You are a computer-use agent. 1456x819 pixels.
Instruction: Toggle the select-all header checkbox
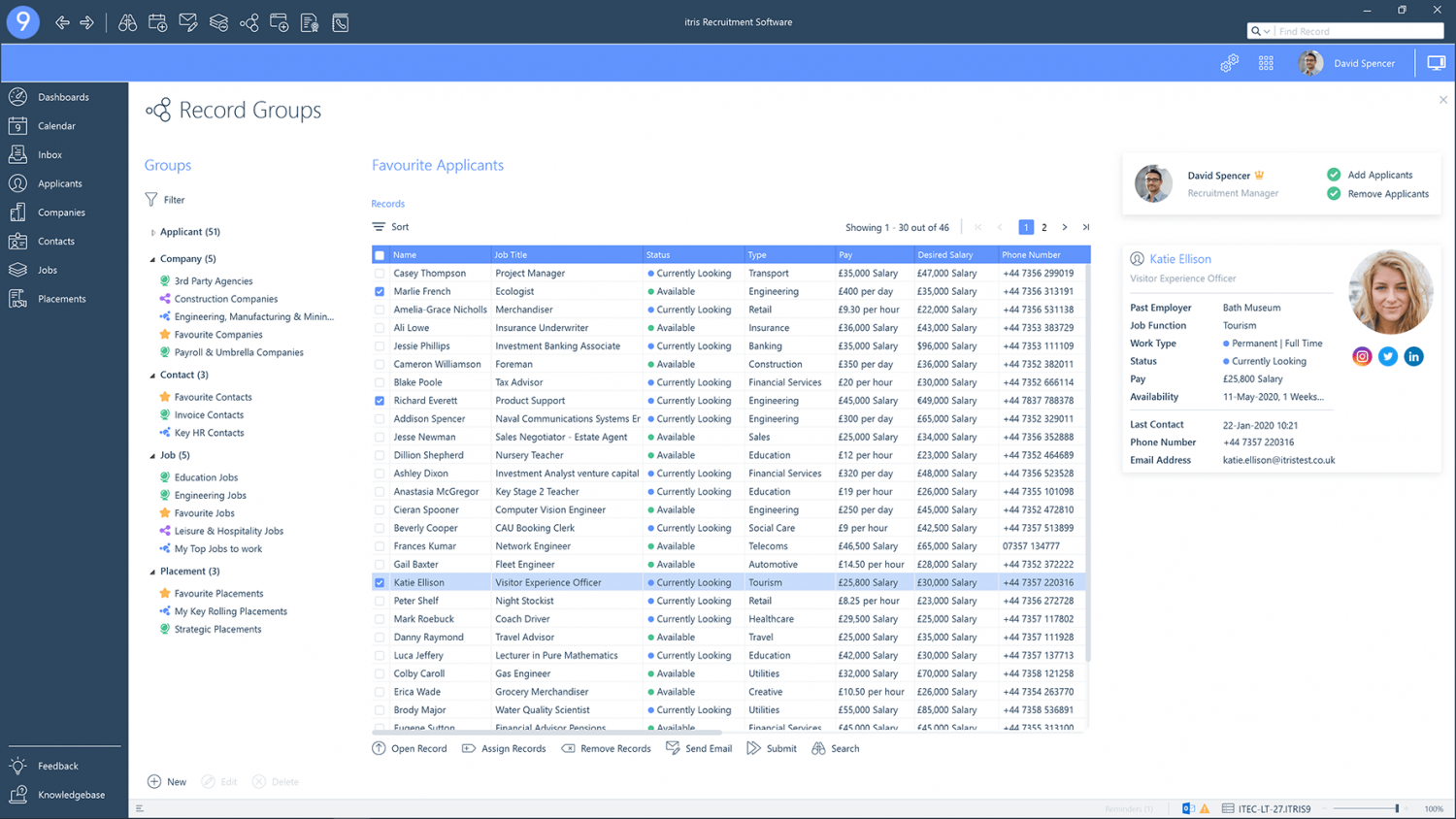(x=380, y=255)
